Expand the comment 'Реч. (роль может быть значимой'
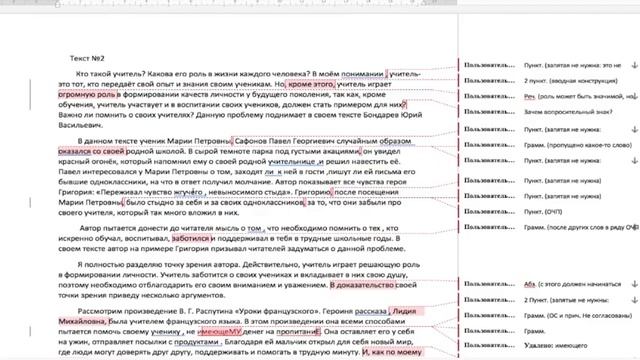The width and height of the screenshot is (640, 360). tap(635, 96)
